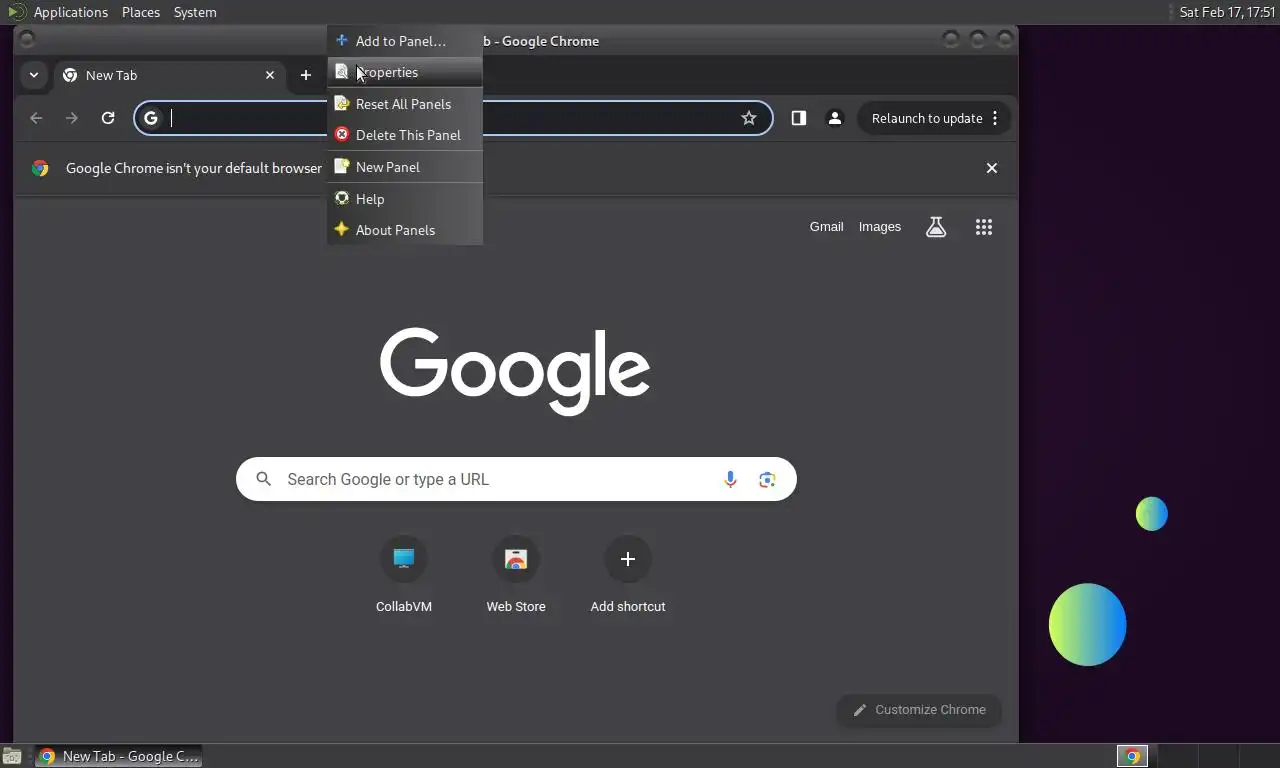The image size is (1280, 768).
Task: Open the Web Store shortcut
Action: [x=516, y=575]
